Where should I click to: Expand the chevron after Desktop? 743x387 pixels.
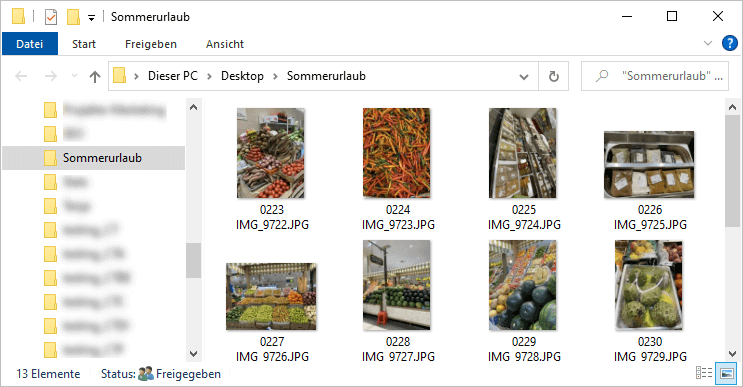click(275, 76)
